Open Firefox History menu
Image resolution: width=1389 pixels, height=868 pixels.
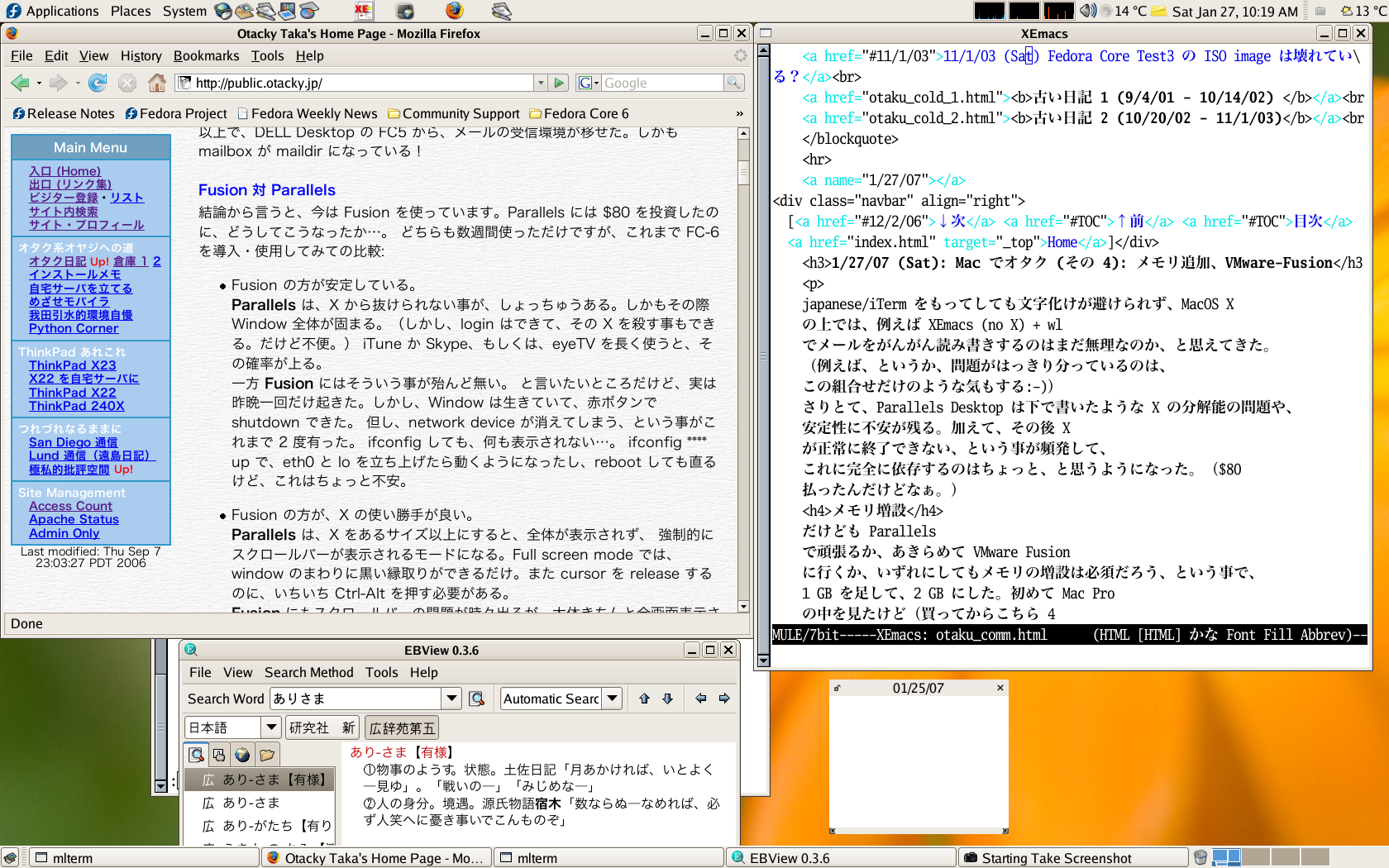point(141,55)
